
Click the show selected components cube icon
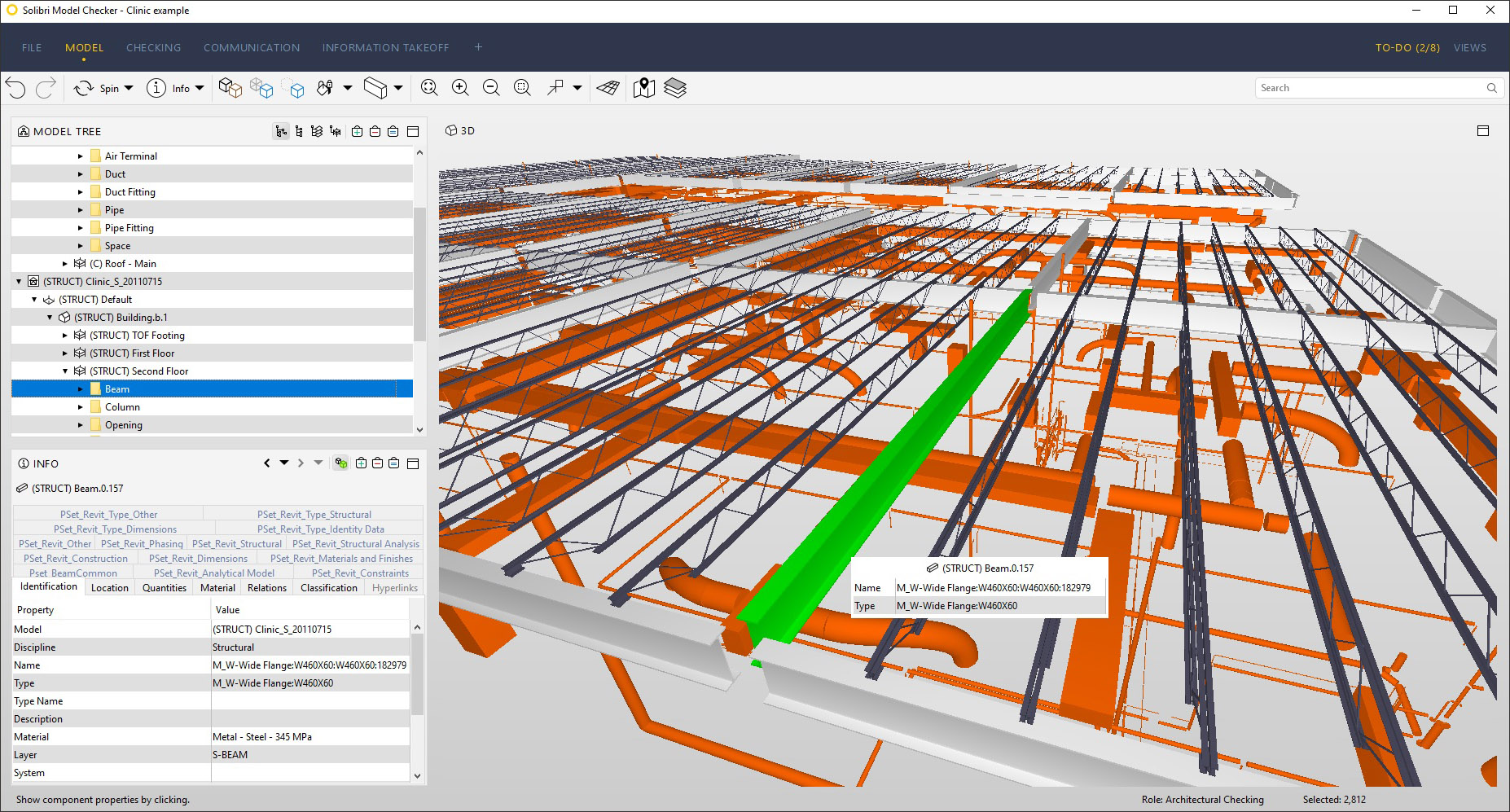tap(230, 88)
